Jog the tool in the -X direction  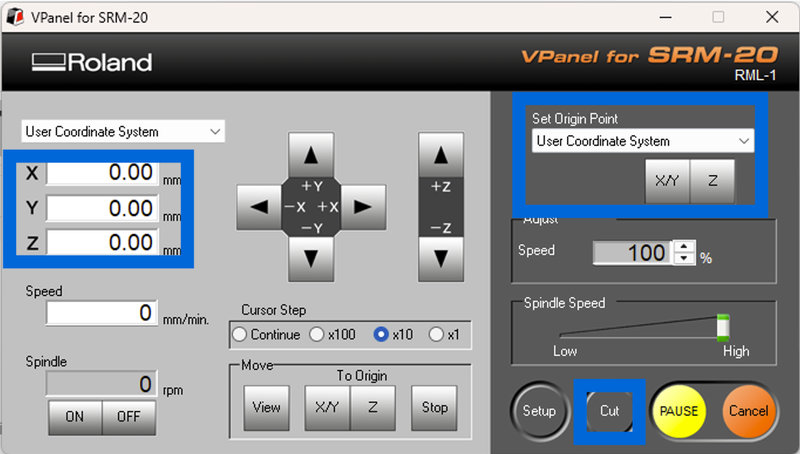tap(259, 207)
